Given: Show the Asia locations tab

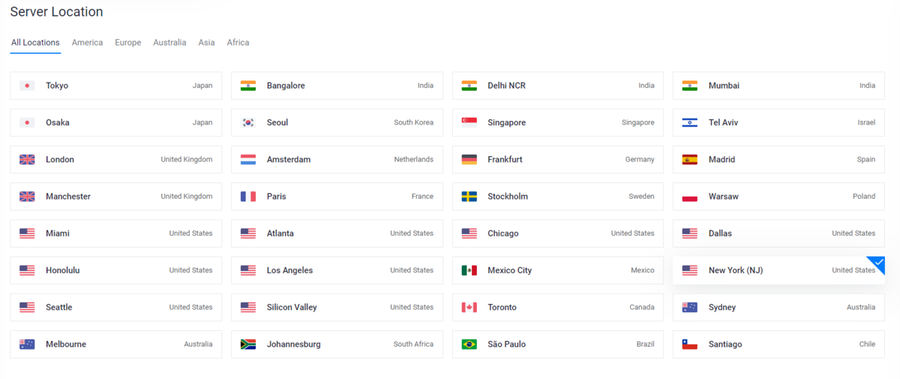Looking at the screenshot, I should (x=207, y=42).
